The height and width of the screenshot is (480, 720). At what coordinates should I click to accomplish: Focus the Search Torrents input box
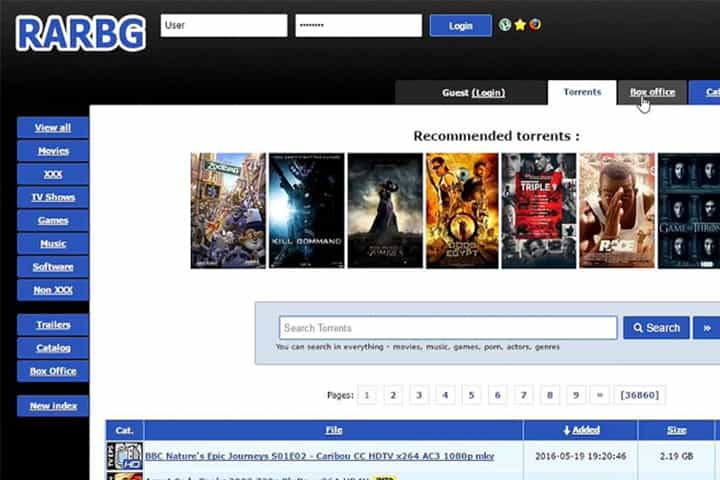(x=448, y=328)
